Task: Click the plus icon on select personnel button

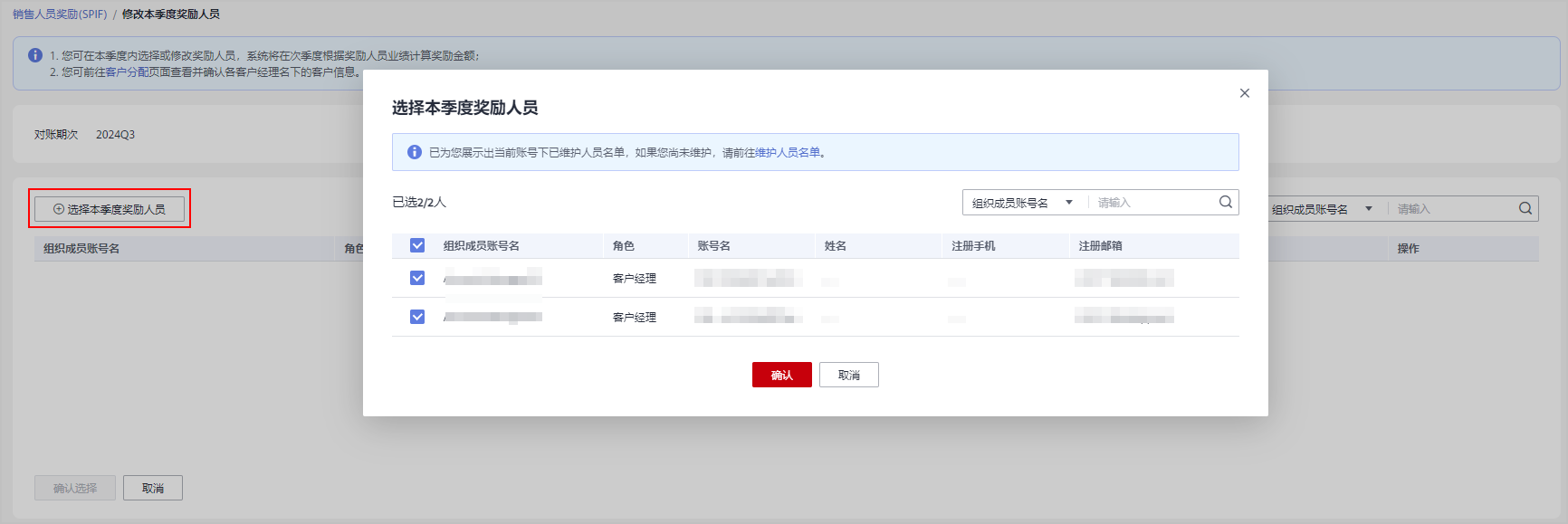Action: (59, 209)
